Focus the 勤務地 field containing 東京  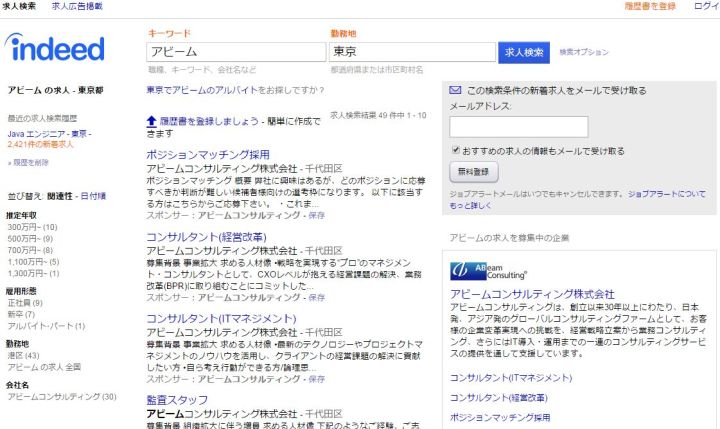pyautogui.click(x=412, y=52)
